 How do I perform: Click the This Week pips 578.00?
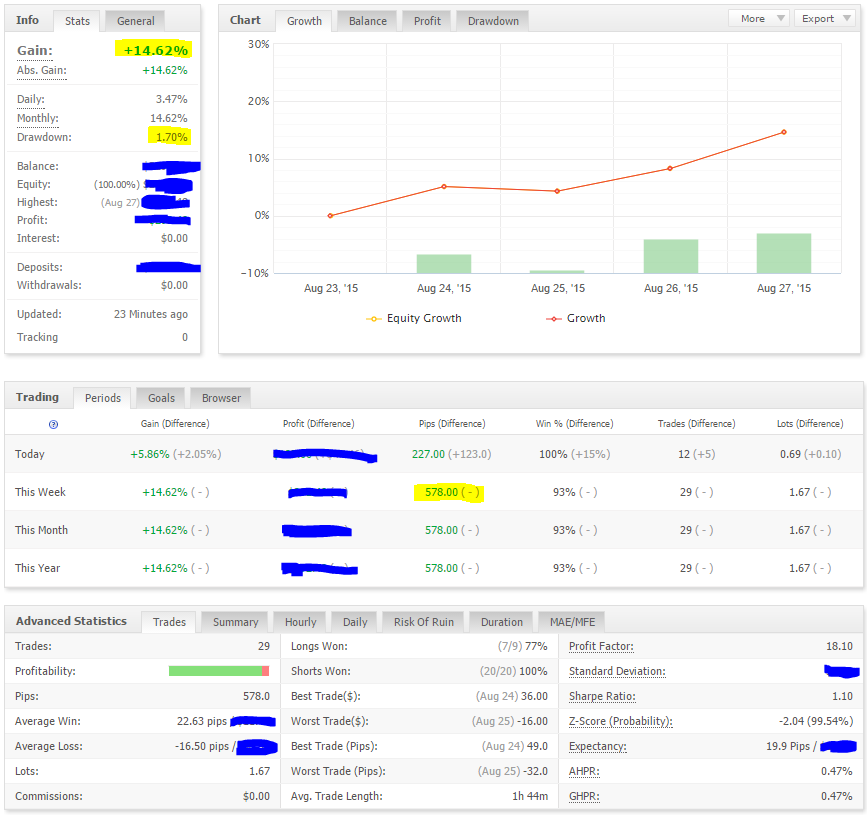pyautogui.click(x=441, y=492)
